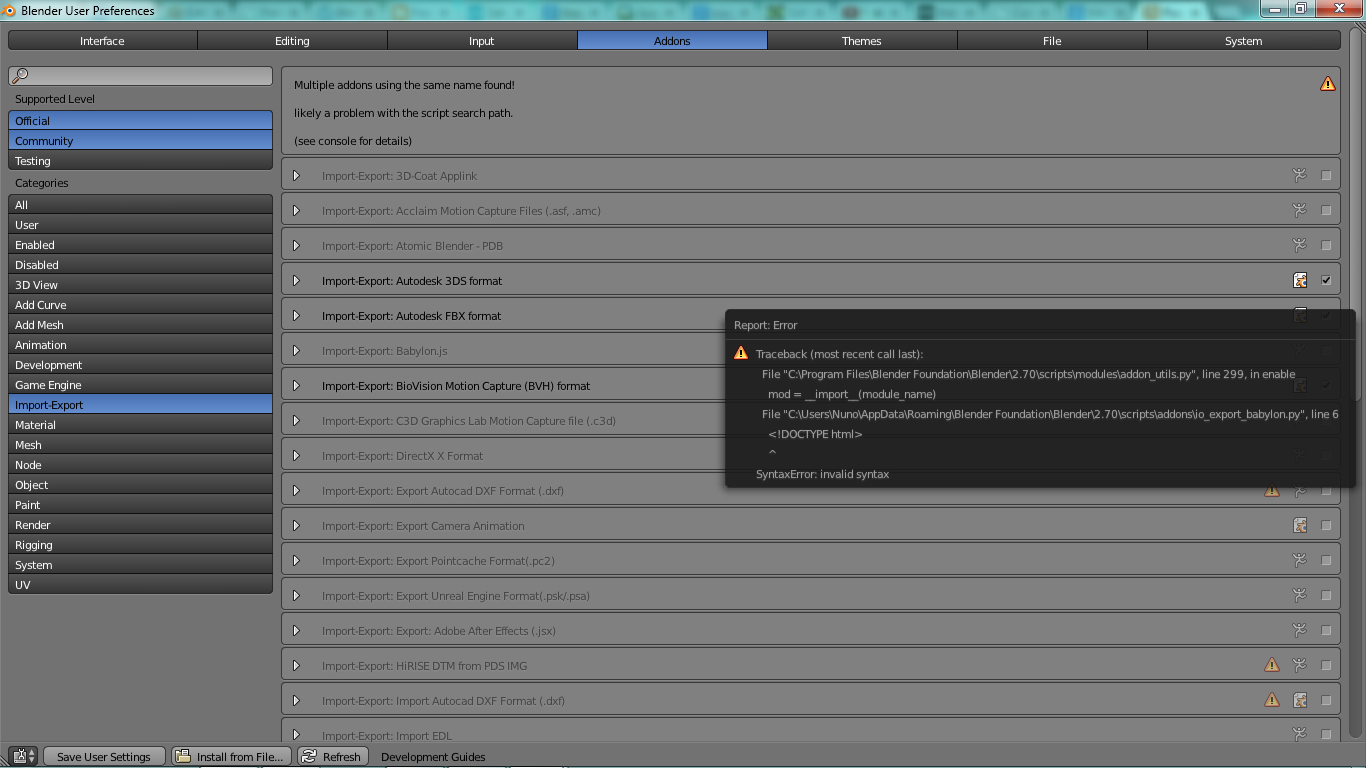The height and width of the screenshot is (768, 1366).
Task: Click the community icon on the 3D-Coat Applink row
Action: tap(1299, 176)
